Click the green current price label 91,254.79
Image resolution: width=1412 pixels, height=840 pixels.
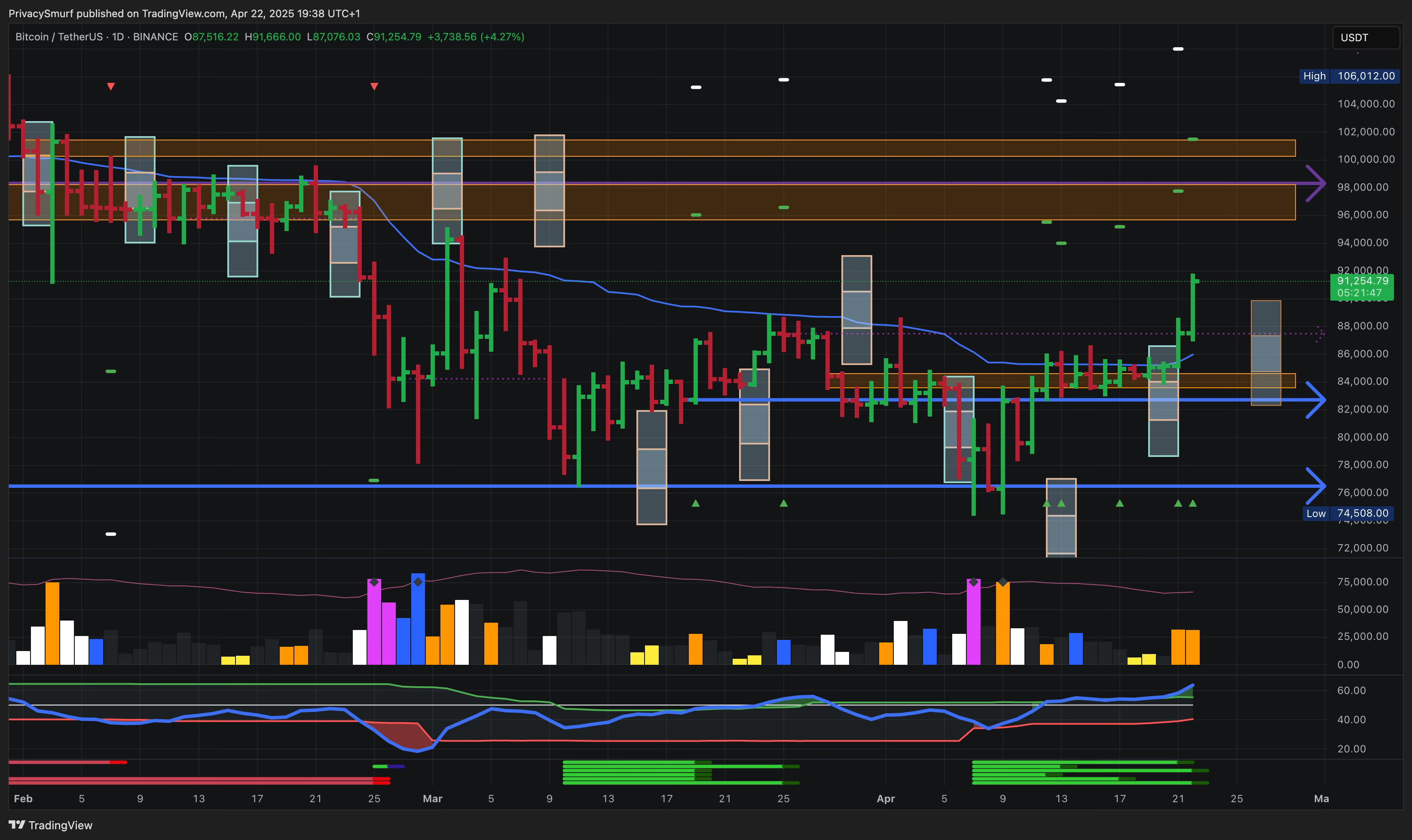[x=1362, y=286]
